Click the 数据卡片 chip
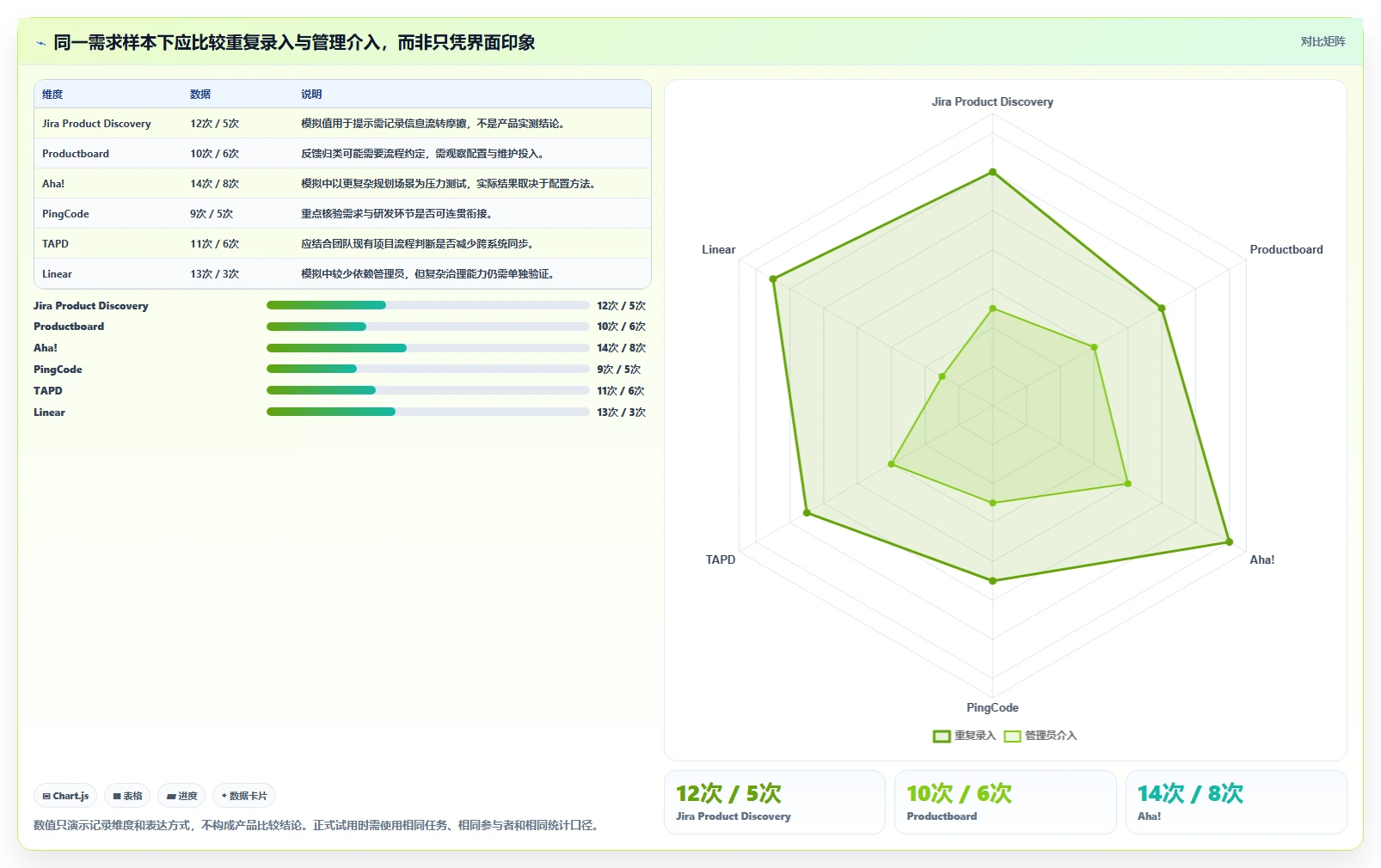The image size is (1381, 868). pos(244,796)
